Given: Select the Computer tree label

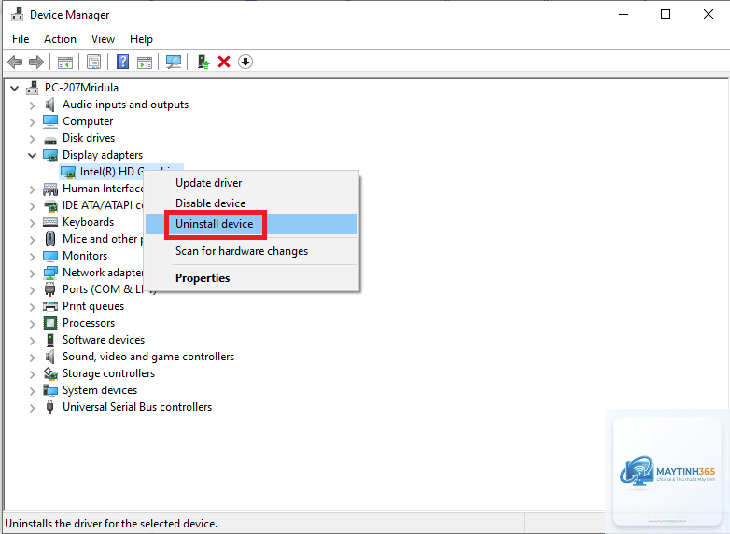Looking at the screenshot, I should tap(88, 121).
